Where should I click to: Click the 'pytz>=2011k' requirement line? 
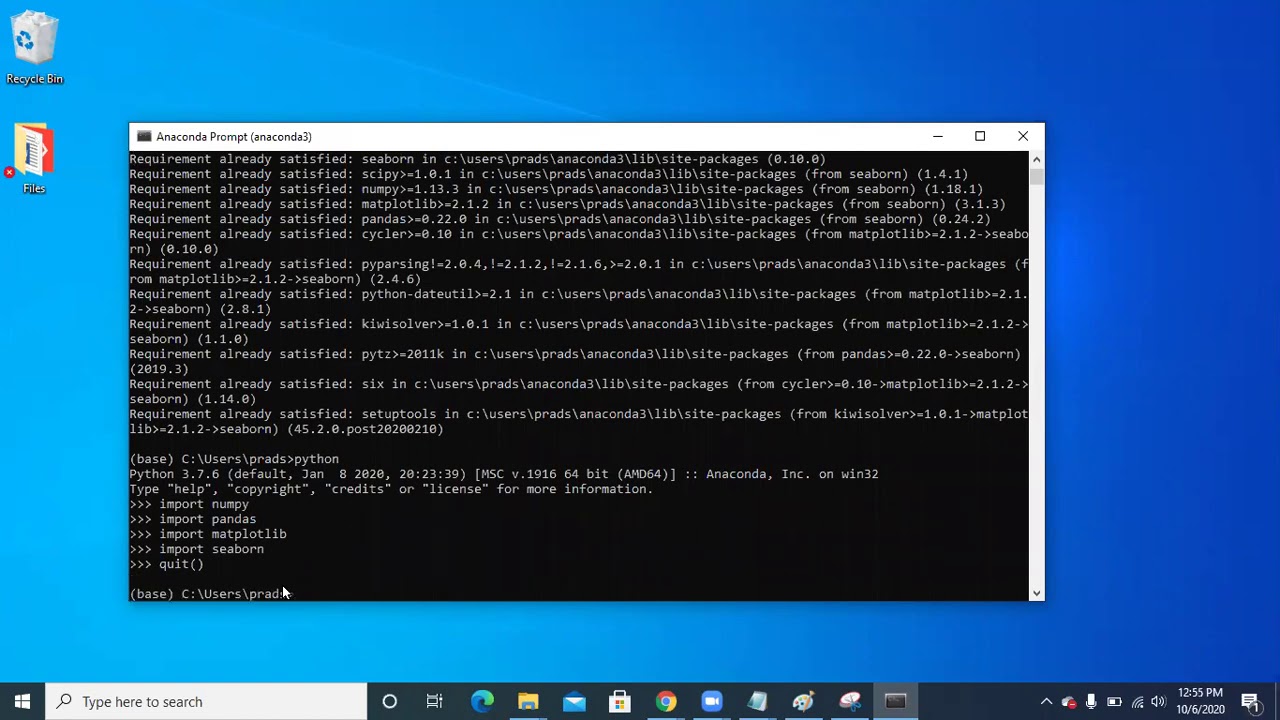click(575, 361)
